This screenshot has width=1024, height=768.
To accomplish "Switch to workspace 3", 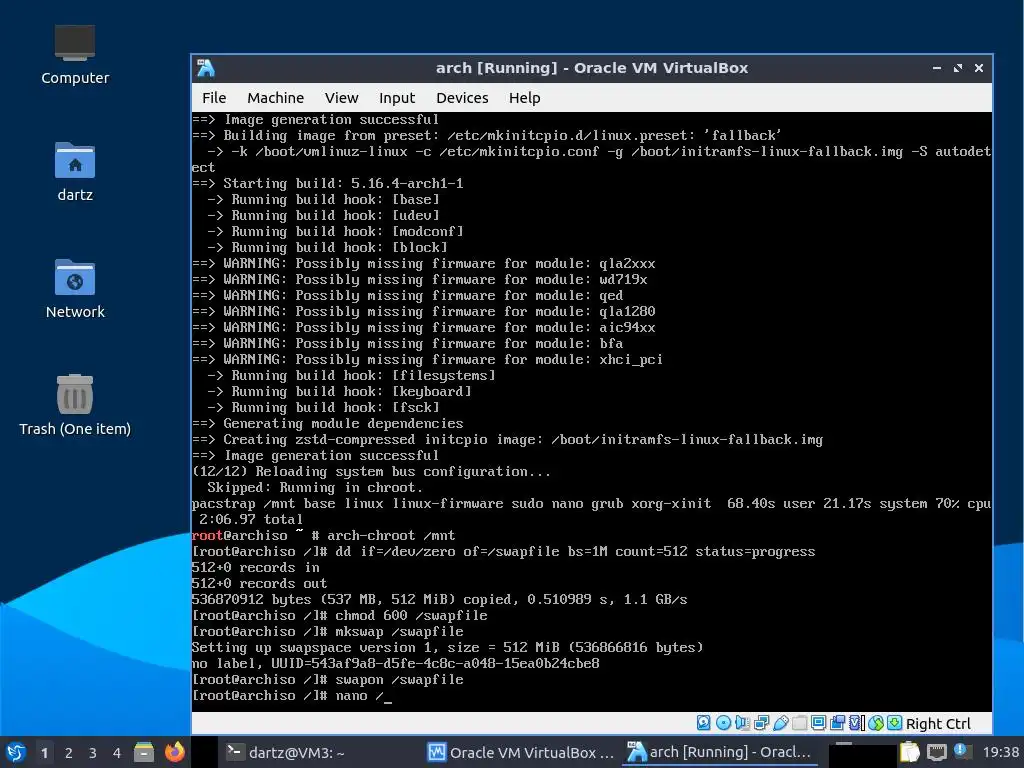I will click(x=93, y=753).
